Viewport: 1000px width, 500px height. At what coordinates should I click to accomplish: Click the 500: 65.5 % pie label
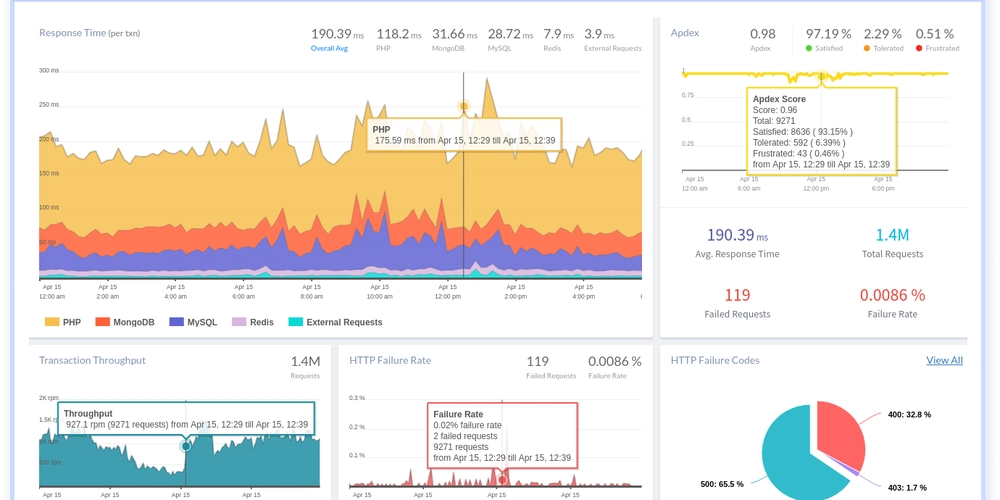[x=721, y=484]
